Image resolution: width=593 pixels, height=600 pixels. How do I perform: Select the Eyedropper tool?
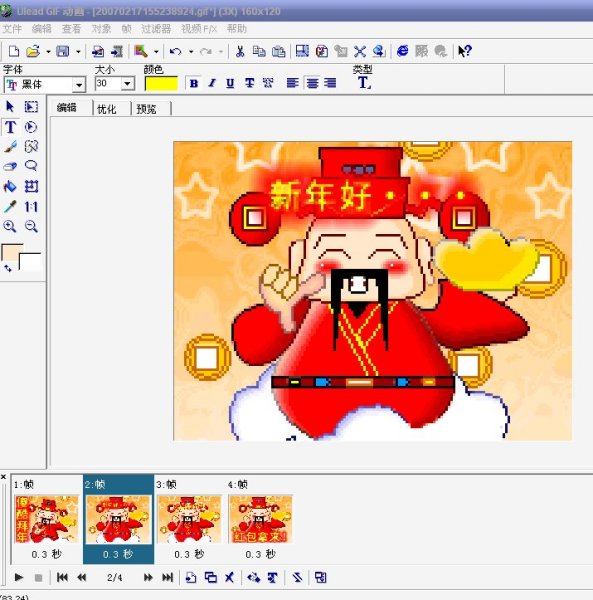[x=10, y=207]
